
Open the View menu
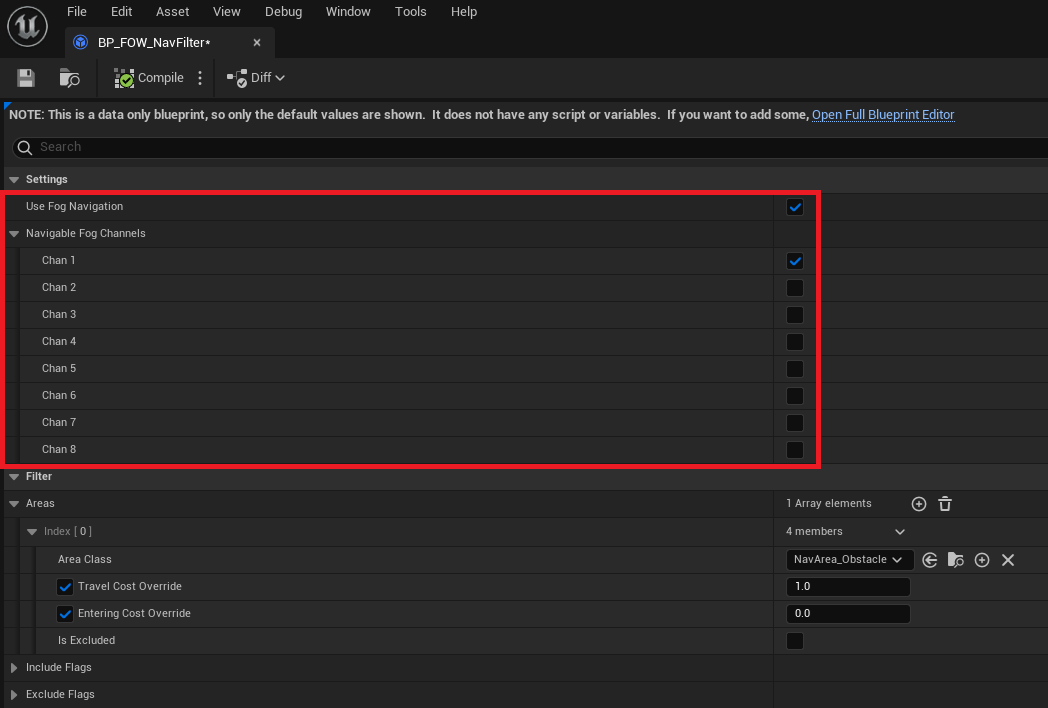tap(227, 11)
